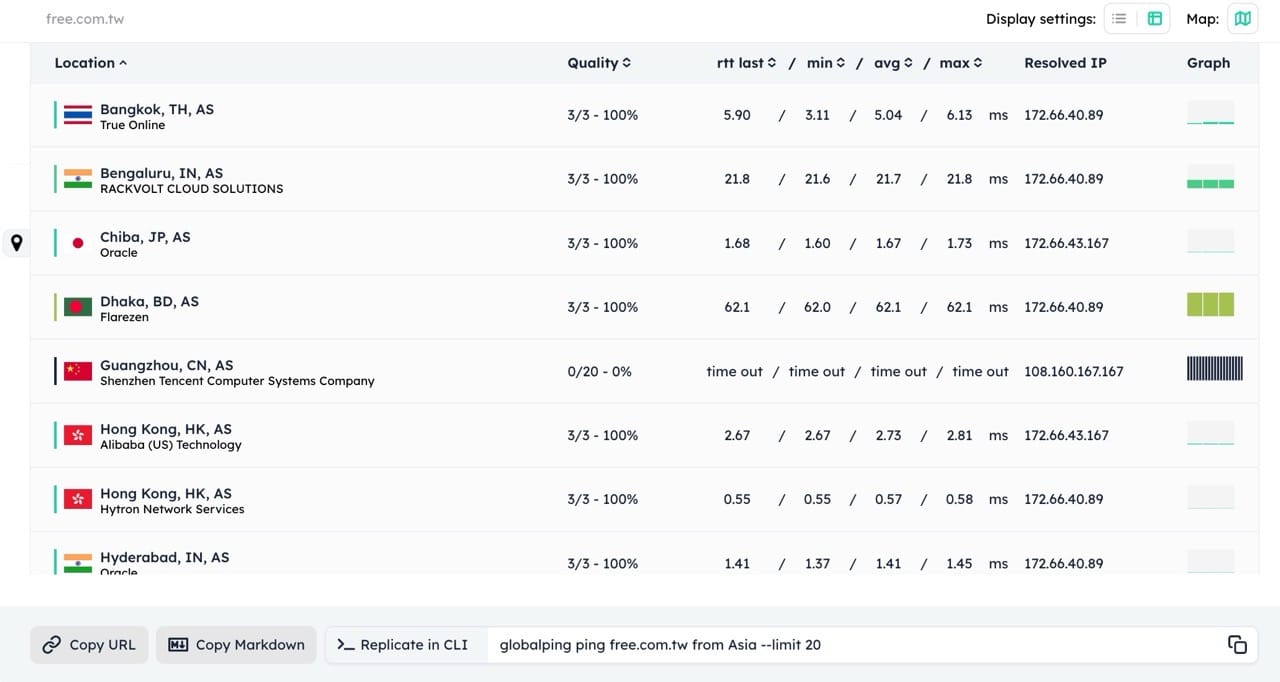The height and width of the screenshot is (682, 1280).
Task: Click the location pin icon on left edge
Action: click(x=16, y=242)
